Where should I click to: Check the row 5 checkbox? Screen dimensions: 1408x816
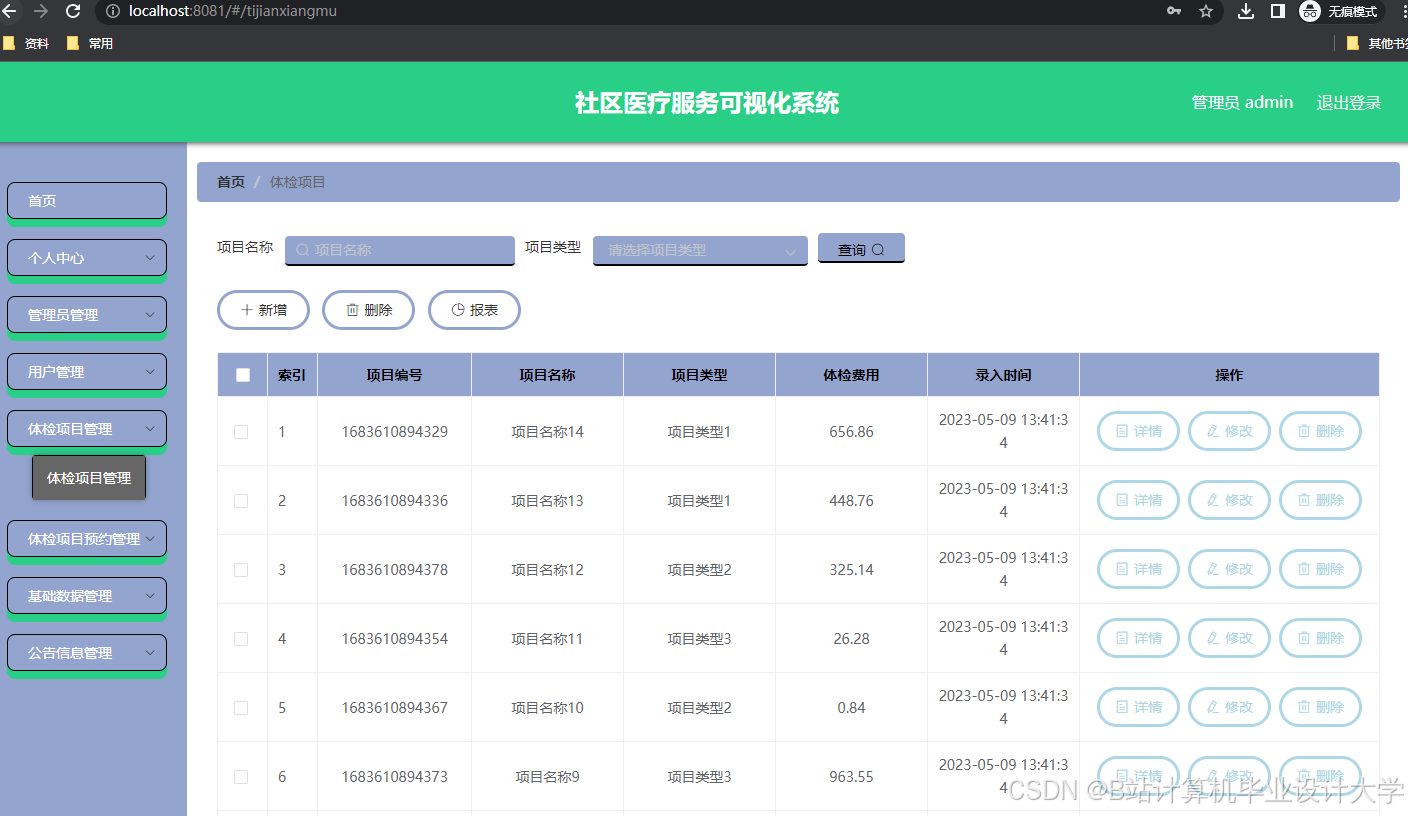click(x=241, y=708)
